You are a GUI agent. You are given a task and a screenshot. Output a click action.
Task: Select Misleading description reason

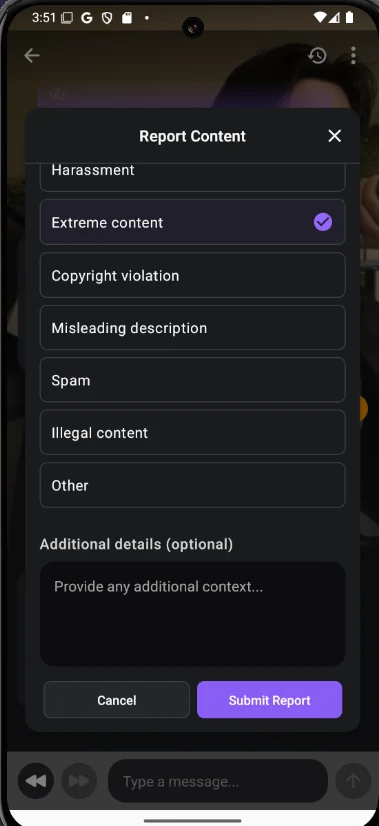(192, 328)
